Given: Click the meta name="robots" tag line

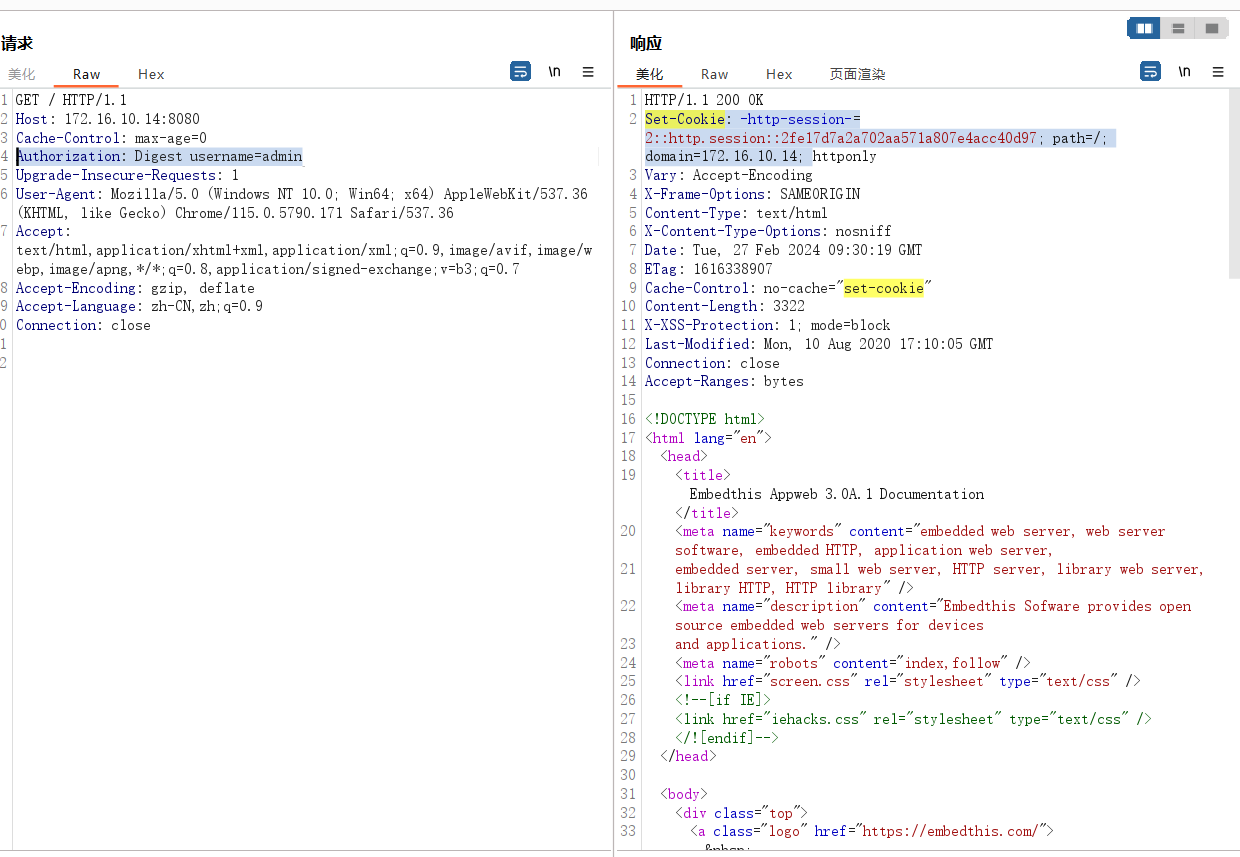Looking at the screenshot, I should tap(853, 663).
